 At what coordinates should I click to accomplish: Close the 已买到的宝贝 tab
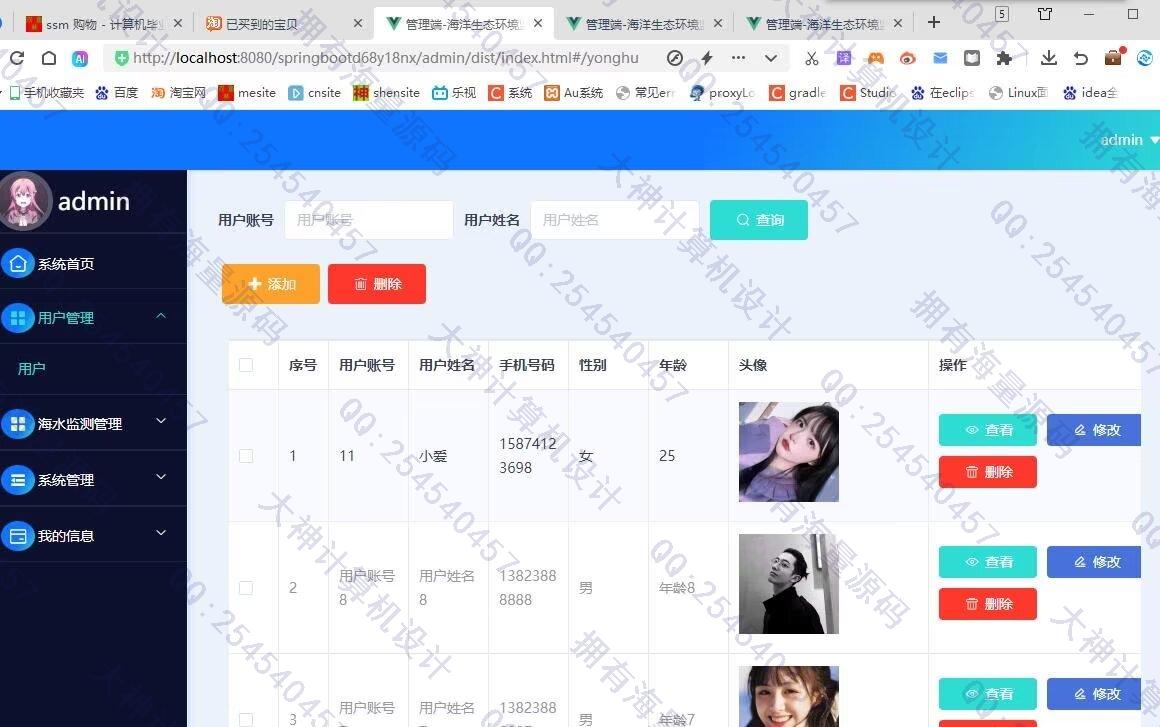358,24
